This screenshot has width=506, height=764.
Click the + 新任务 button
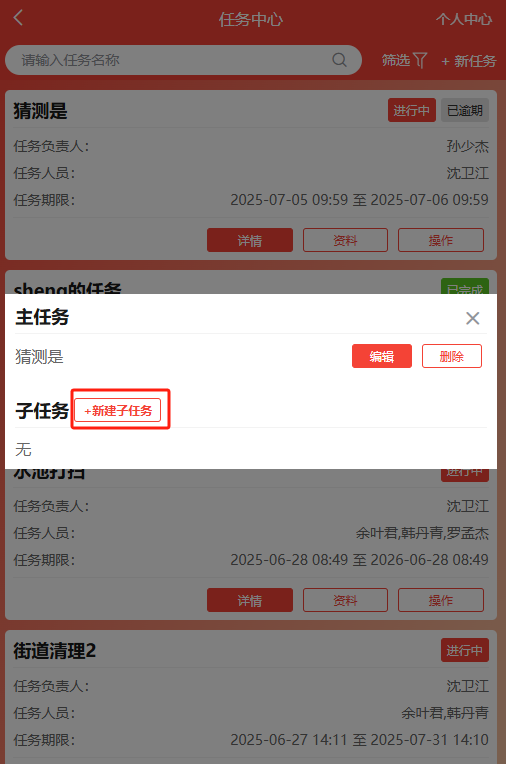[468, 61]
